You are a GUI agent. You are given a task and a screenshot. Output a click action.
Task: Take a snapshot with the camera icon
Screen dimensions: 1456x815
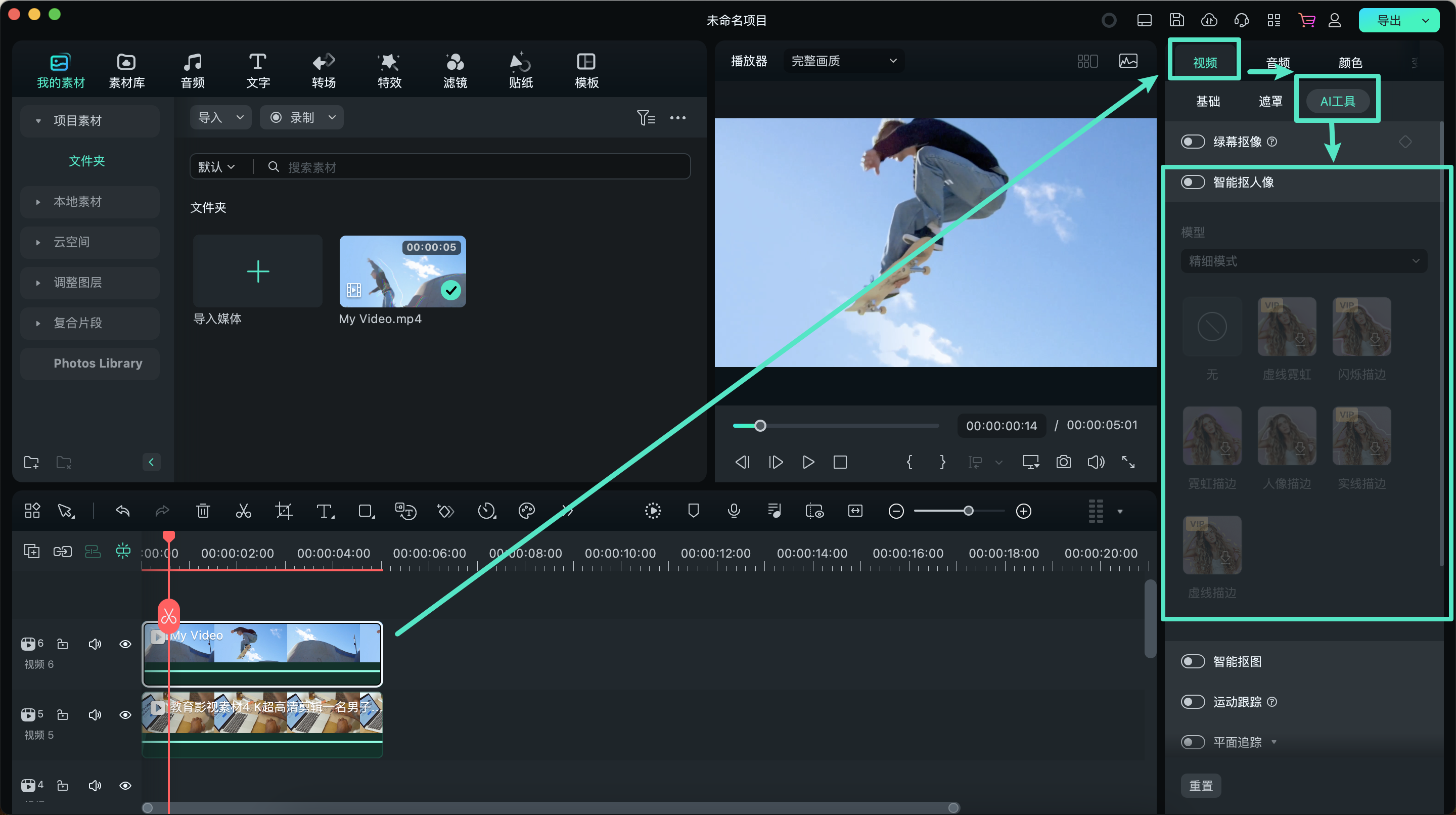pos(1063,462)
